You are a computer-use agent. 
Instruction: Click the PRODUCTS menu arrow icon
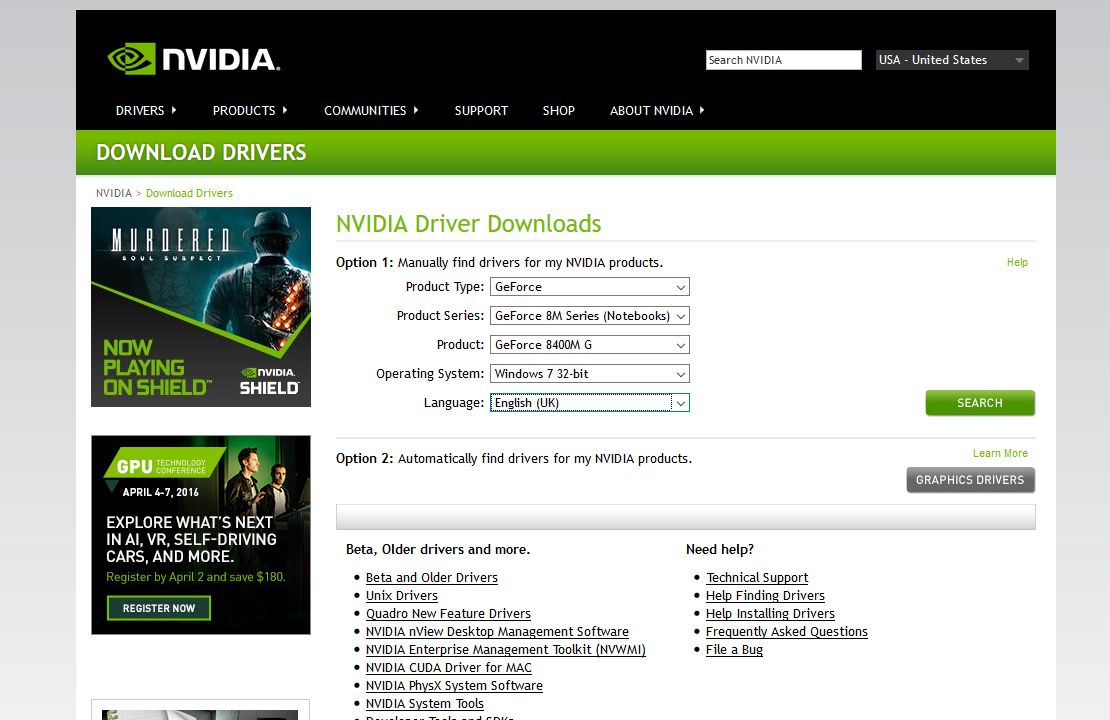(285, 110)
